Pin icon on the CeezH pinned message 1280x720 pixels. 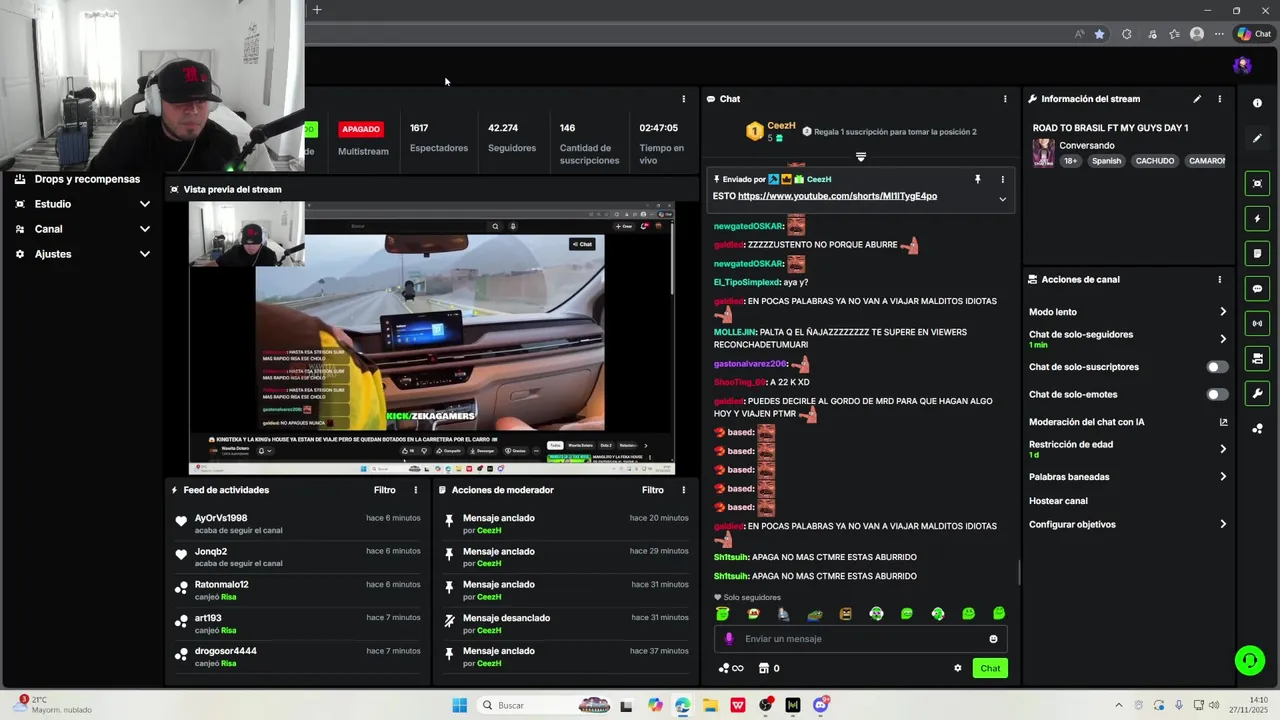click(x=977, y=179)
